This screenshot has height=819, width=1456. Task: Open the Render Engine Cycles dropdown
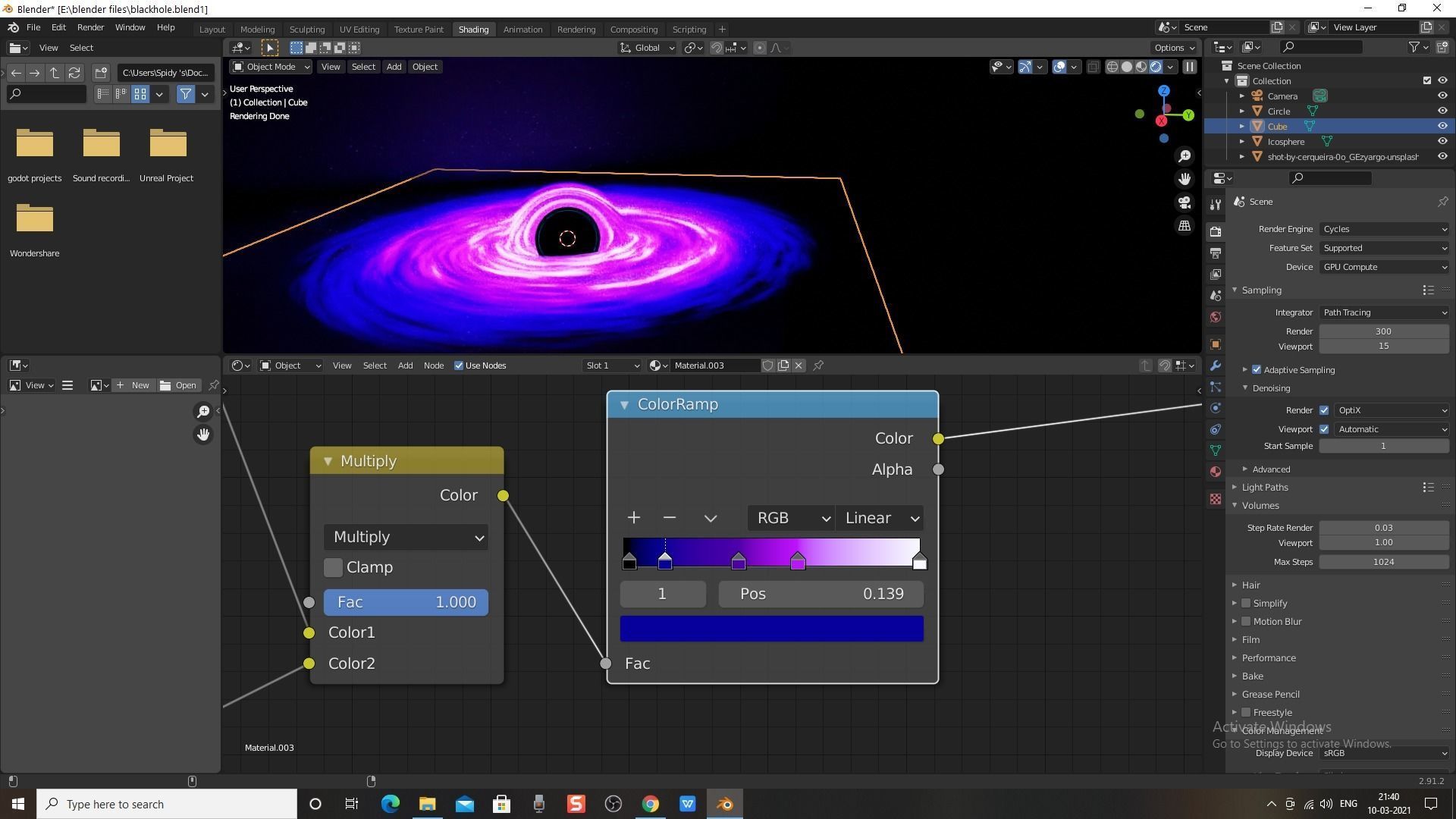[1384, 229]
